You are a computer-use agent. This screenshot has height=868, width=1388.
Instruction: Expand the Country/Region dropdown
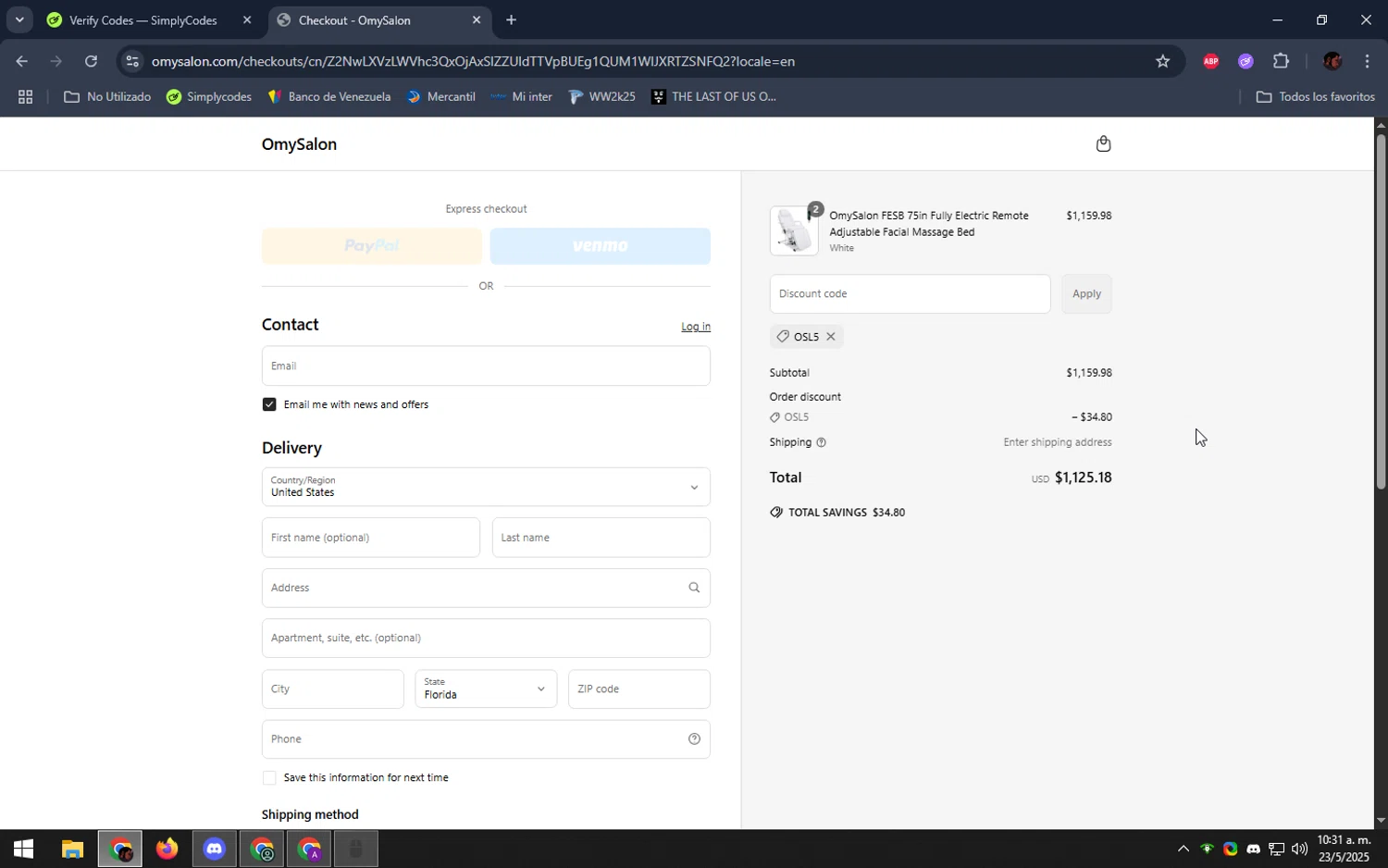tap(486, 487)
